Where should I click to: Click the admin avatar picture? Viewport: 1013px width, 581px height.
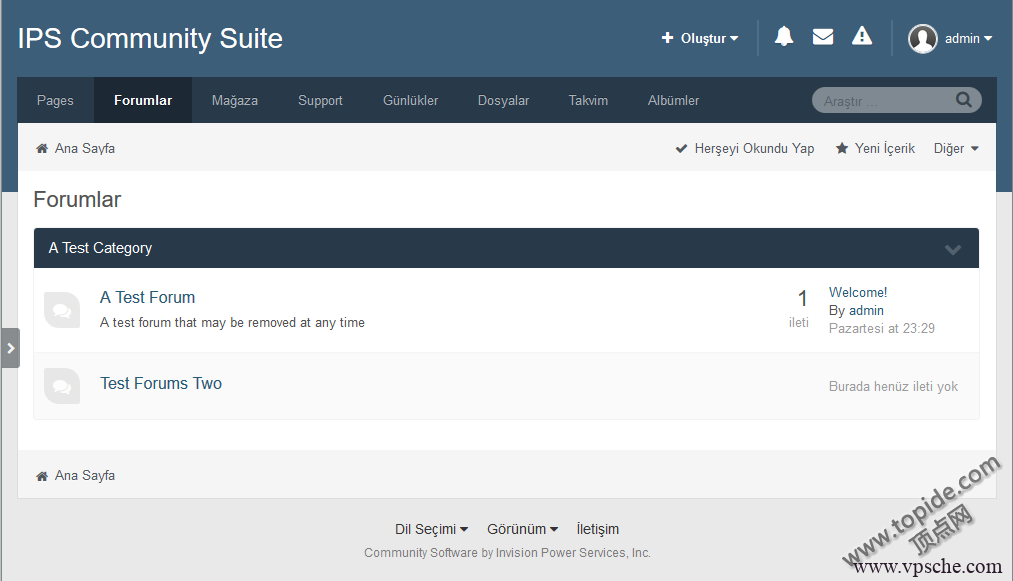922,39
